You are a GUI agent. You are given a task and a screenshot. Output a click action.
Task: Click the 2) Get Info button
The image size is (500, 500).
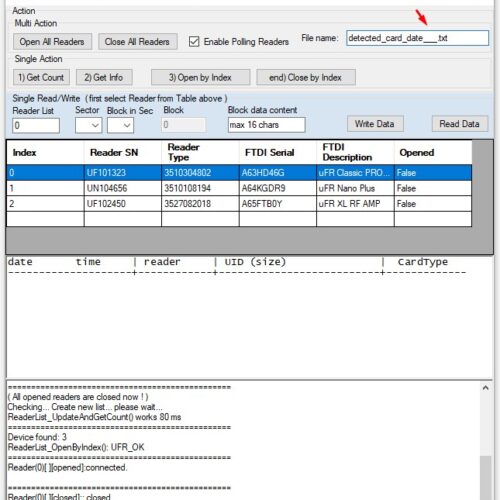click(104, 77)
